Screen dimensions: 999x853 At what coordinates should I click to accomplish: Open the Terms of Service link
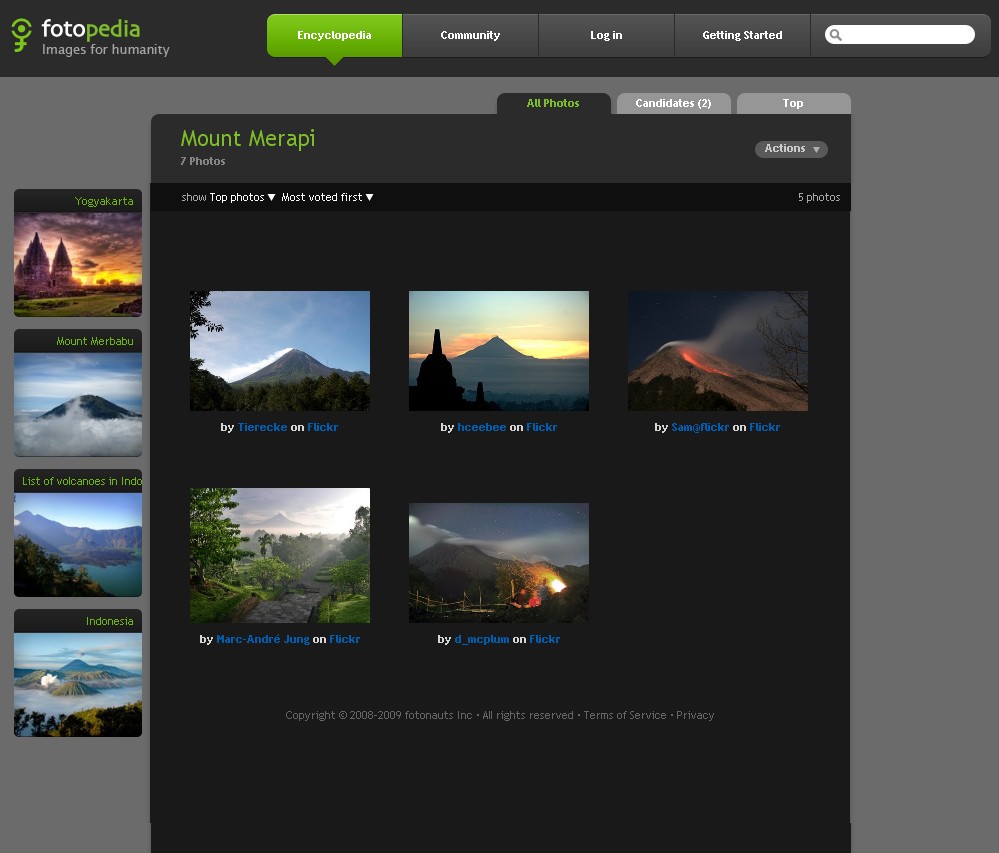click(x=624, y=716)
